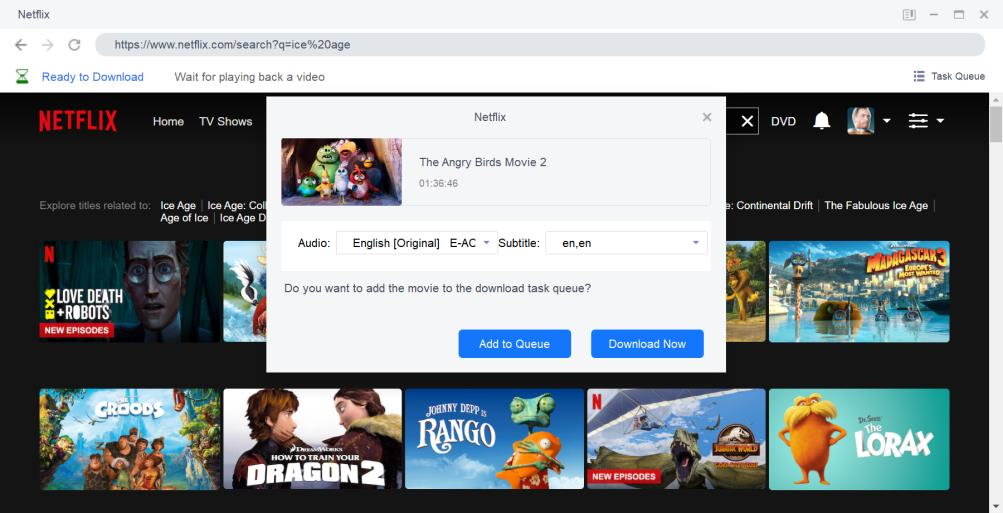Close the Netflix download dialog
Viewport: 1003px width, 513px height.
707,117
